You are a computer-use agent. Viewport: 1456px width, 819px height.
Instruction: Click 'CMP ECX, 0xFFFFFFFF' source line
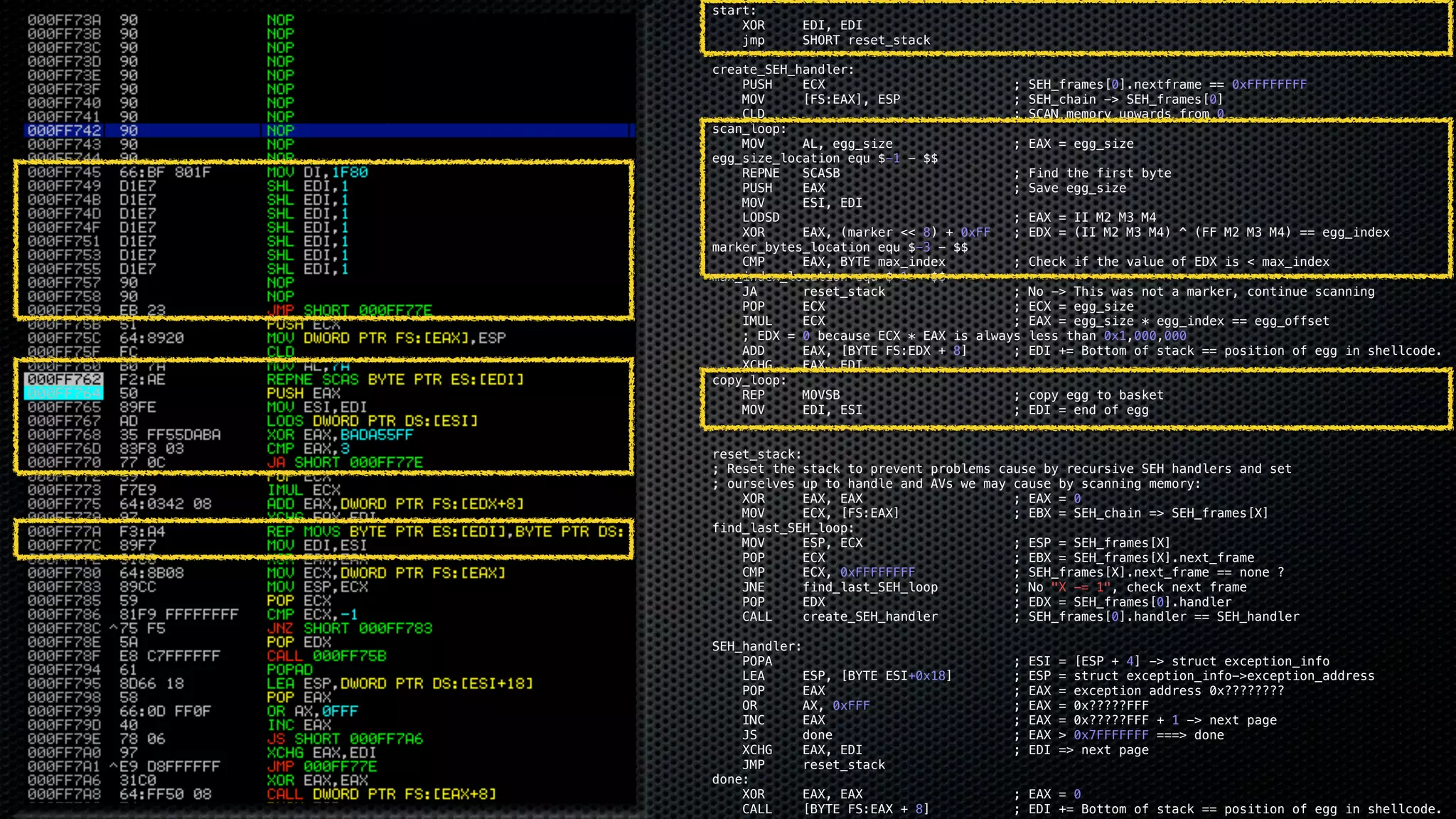click(x=828, y=572)
